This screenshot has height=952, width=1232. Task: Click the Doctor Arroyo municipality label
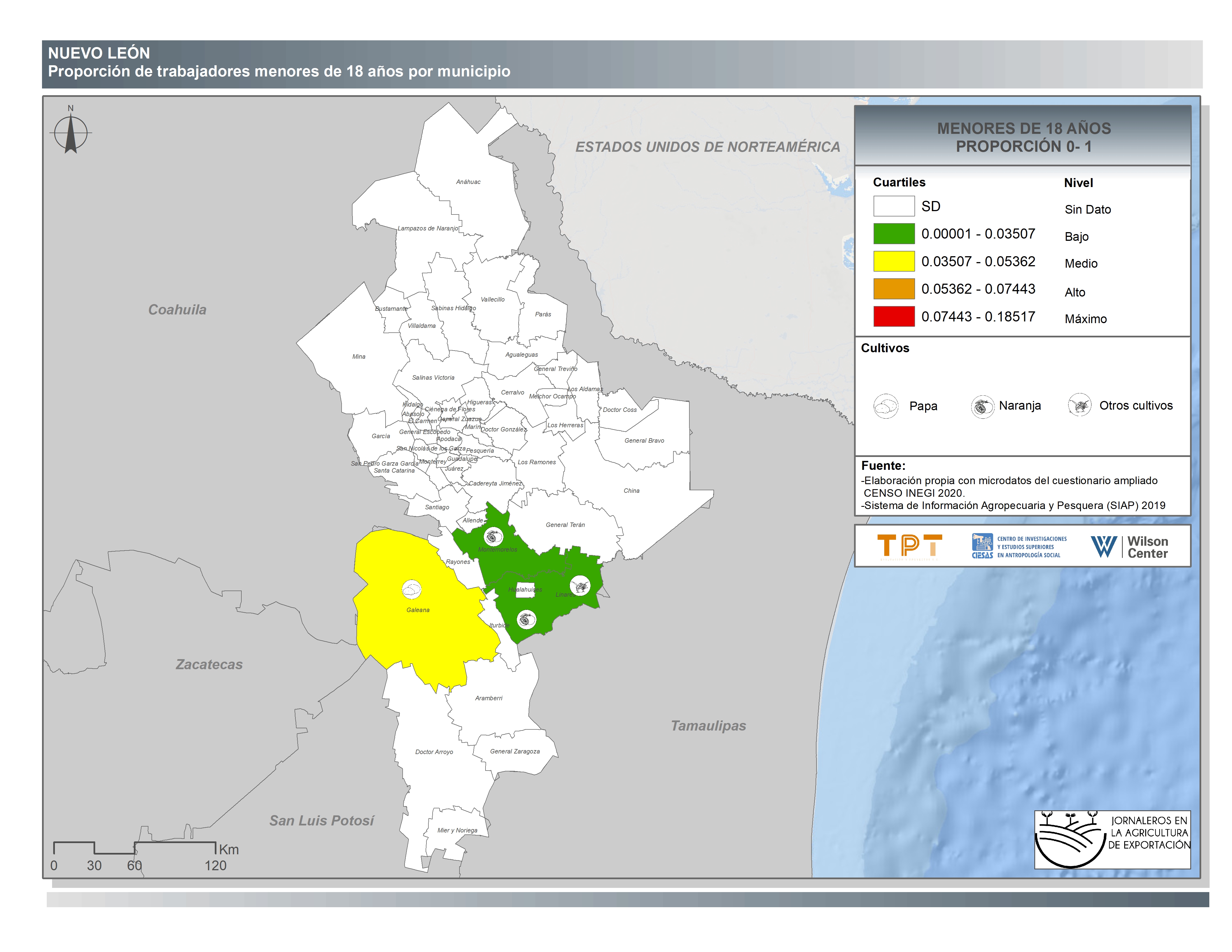(434, 752)
